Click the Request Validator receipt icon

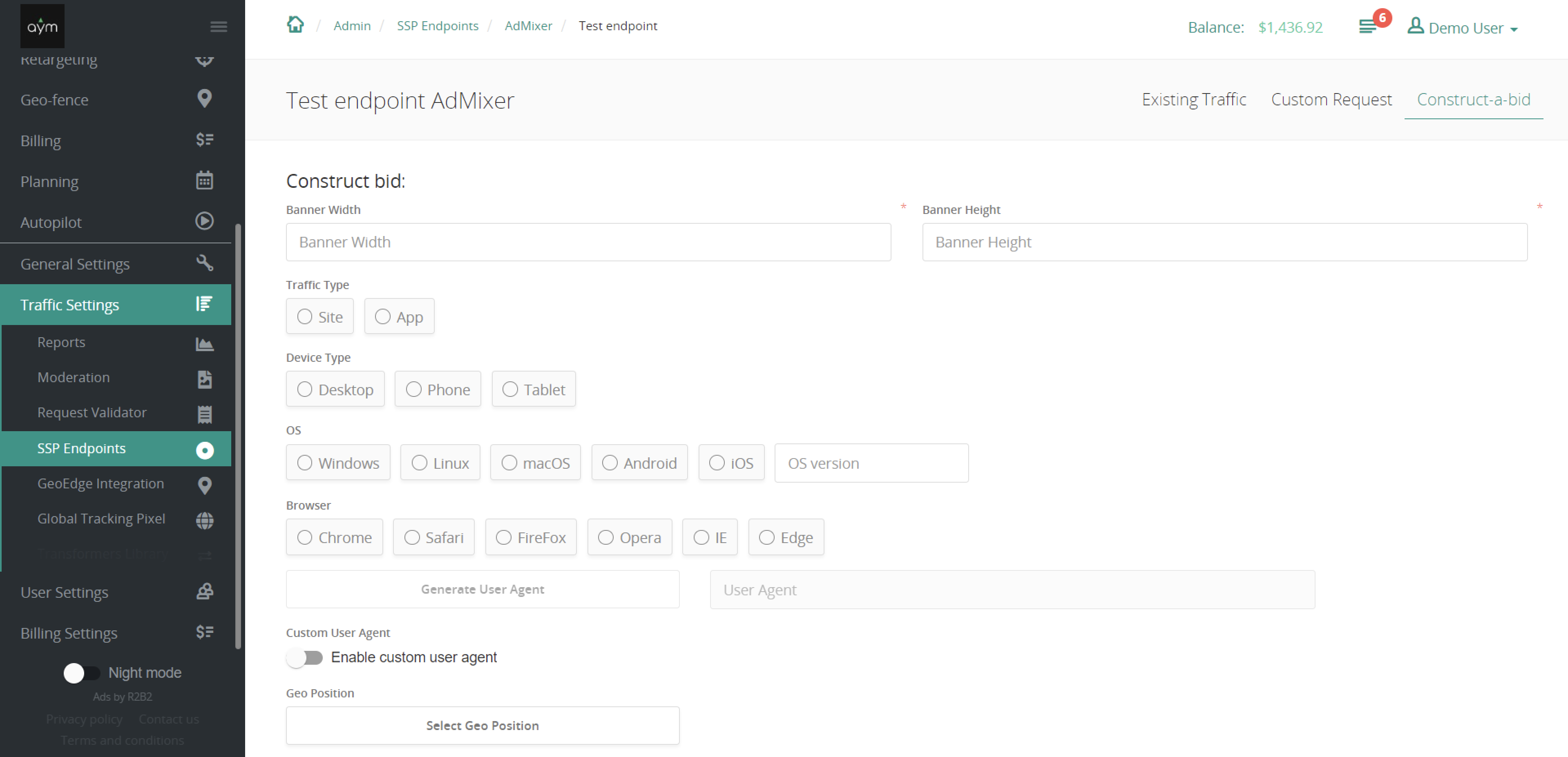click(x=205, y=414)
